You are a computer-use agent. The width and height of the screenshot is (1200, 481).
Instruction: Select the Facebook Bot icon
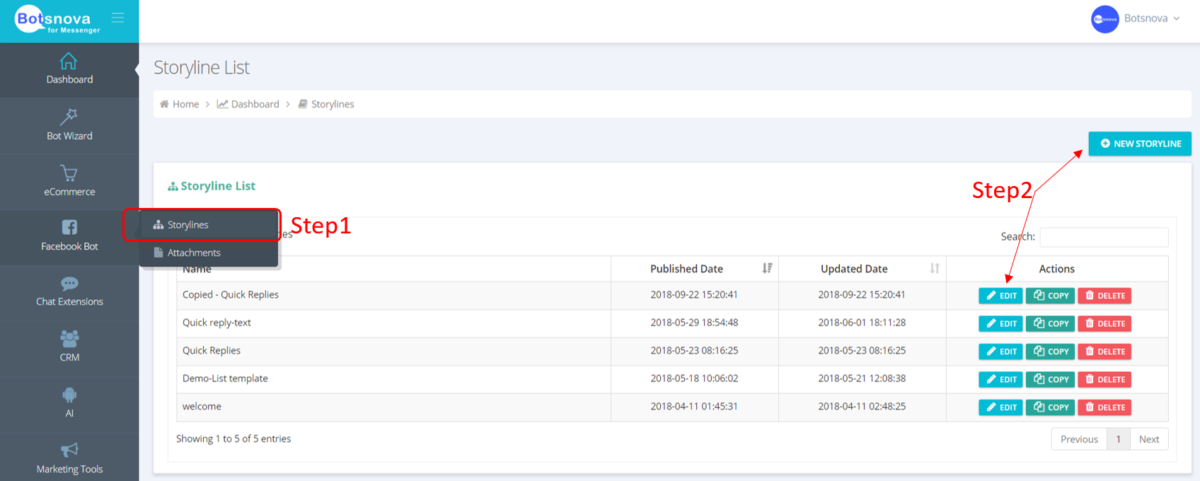coord(69,228)
